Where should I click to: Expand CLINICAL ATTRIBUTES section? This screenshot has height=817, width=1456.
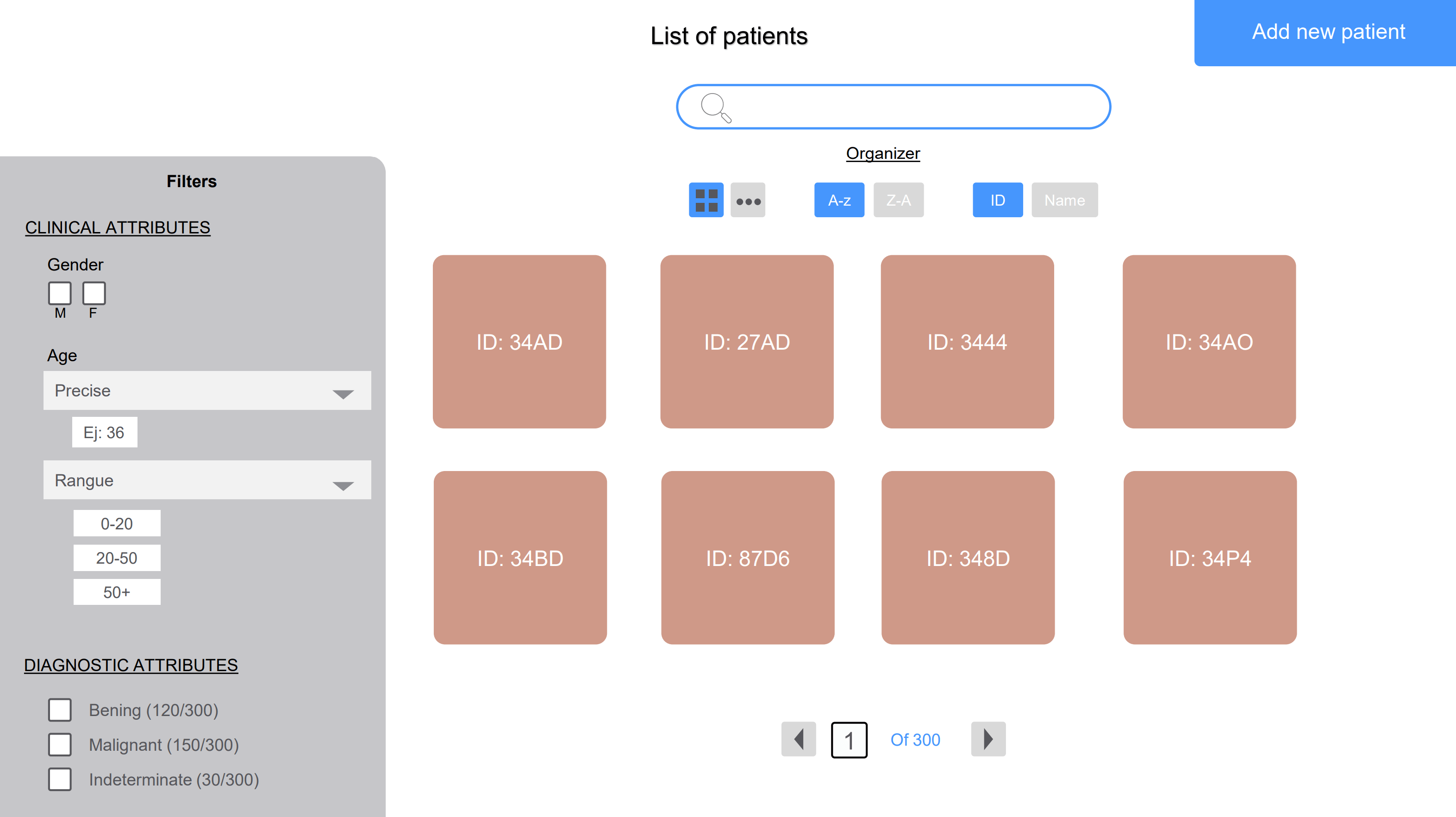tap(117, 227)
